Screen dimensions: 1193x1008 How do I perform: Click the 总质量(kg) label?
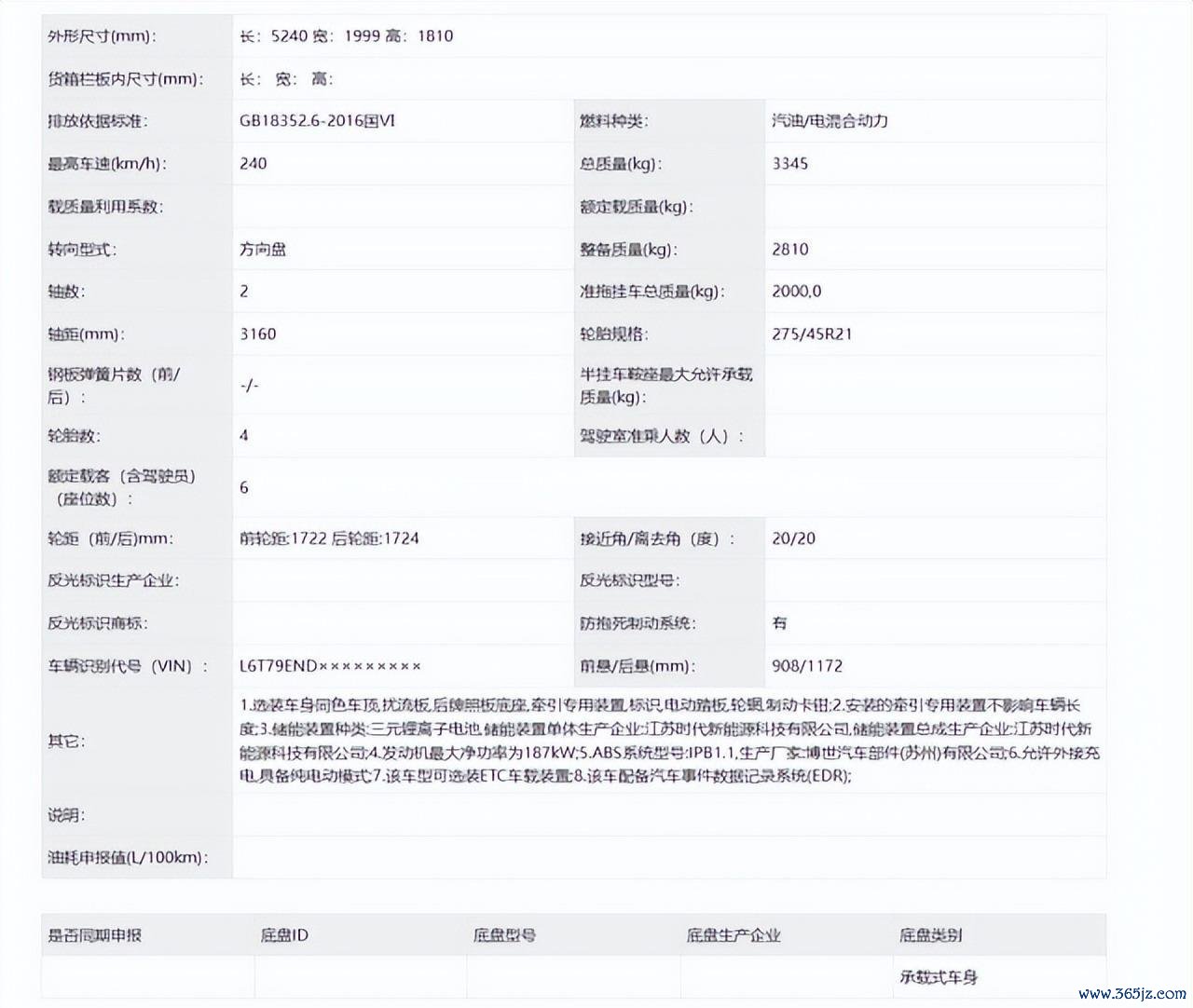click(x=621, y=164)
